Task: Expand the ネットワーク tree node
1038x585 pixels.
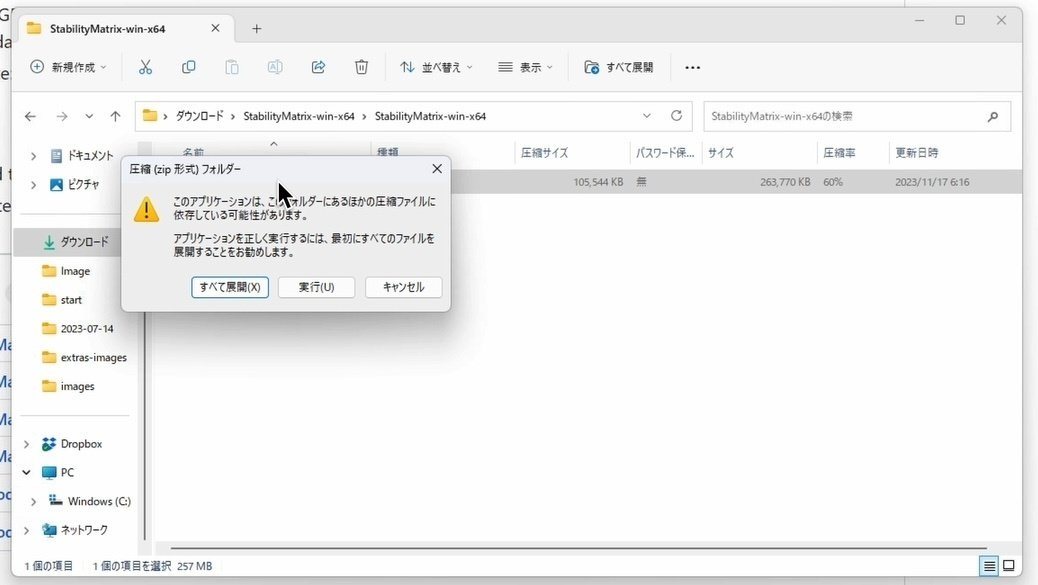Action: 26,530
